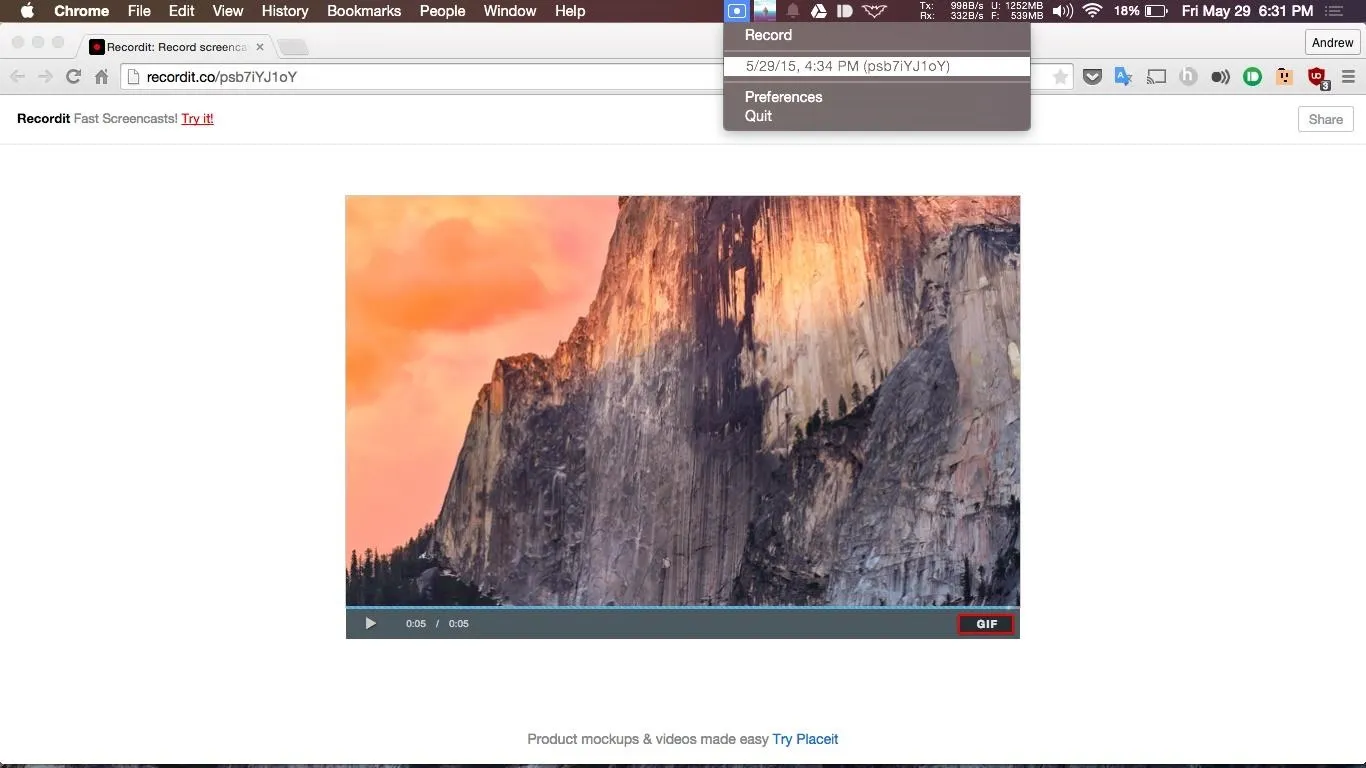Open the Help menu
1366x768 pixels.
pos(570,11)
